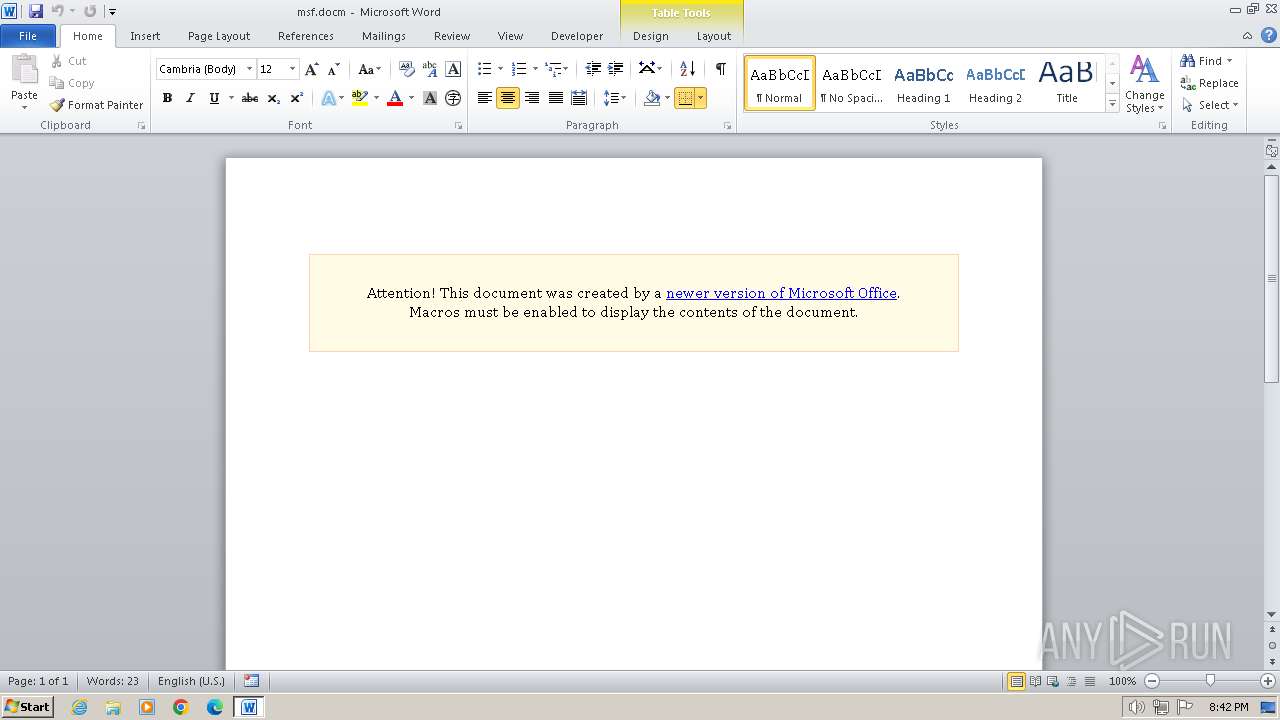
Task: Toggle Underline formatting
Action: (x=214, y=98)
